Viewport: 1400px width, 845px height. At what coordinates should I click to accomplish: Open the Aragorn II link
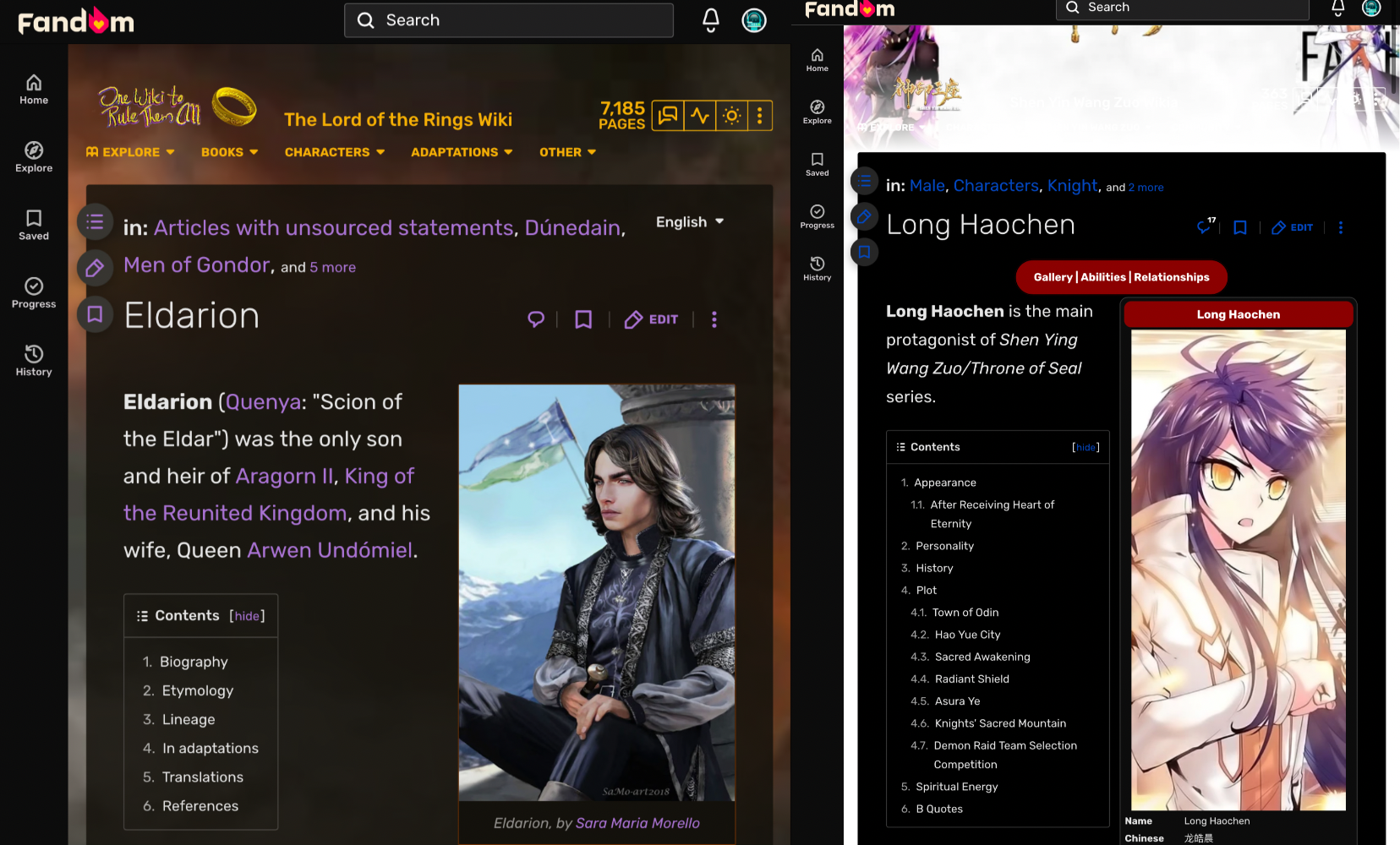coord(284,476)
